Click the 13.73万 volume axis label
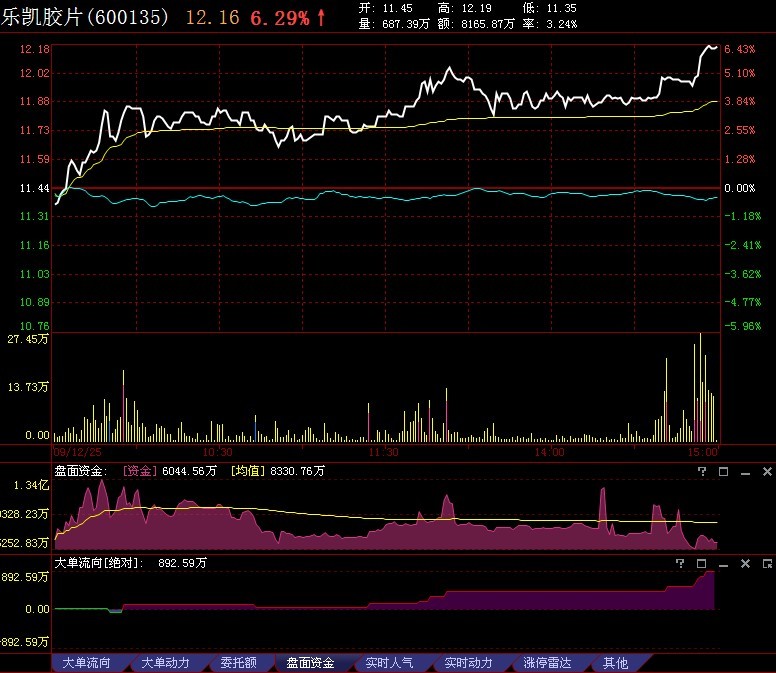The width and height of the screenshot is (776, 673). [28, 387]
